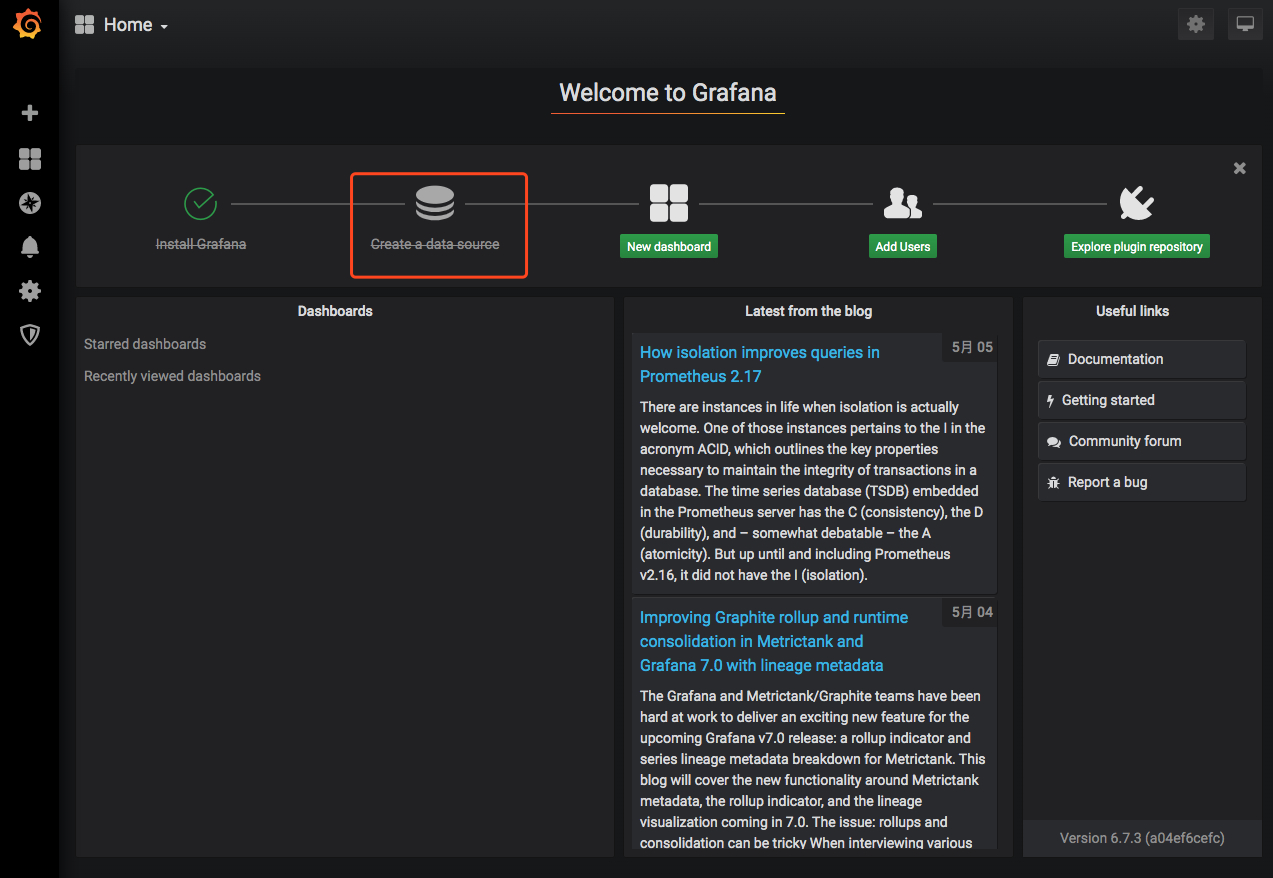The height and width of the screenshot is (878, 1273).
Task: Click the green Install Grafana checkmark icon
Action: click(201, 203)
